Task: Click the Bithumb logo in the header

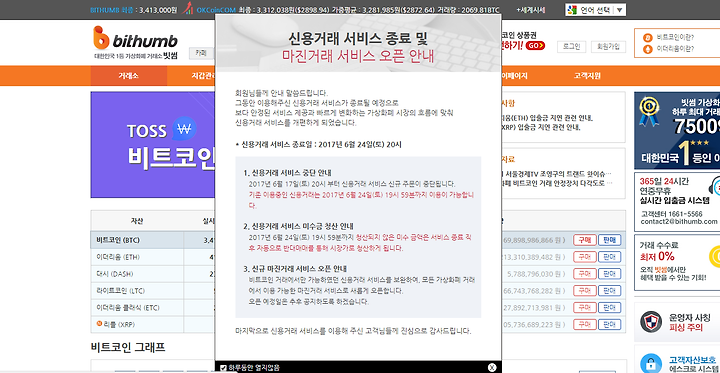Action: pos(135,43)
